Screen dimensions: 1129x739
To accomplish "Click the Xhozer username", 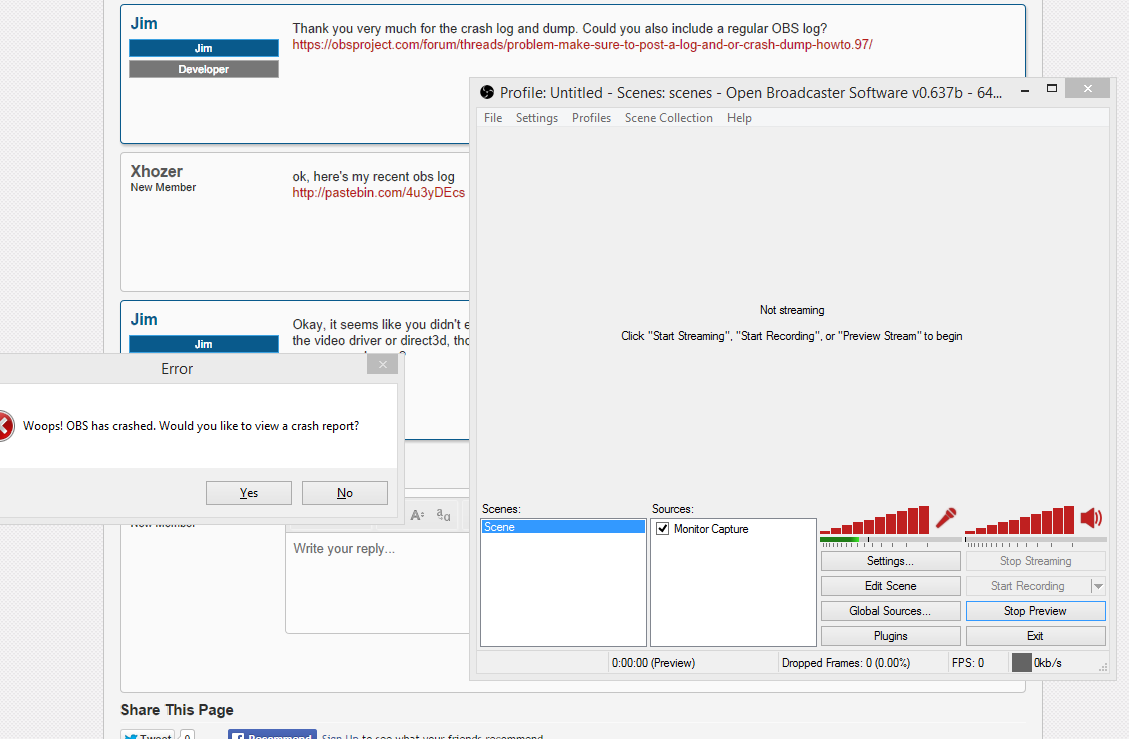I will (x=156, y=171).
